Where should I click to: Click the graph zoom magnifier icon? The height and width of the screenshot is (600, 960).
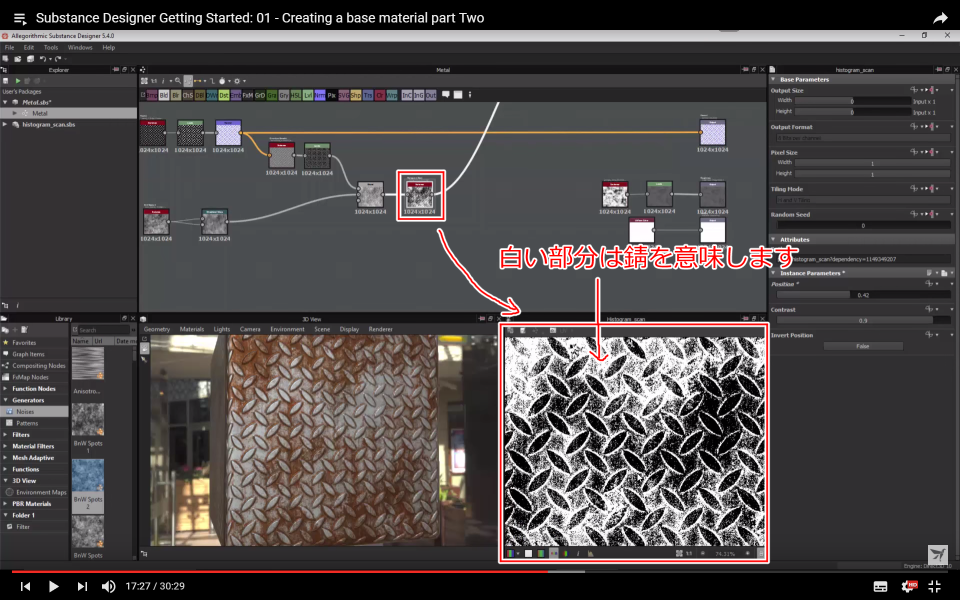pos(178,81)
